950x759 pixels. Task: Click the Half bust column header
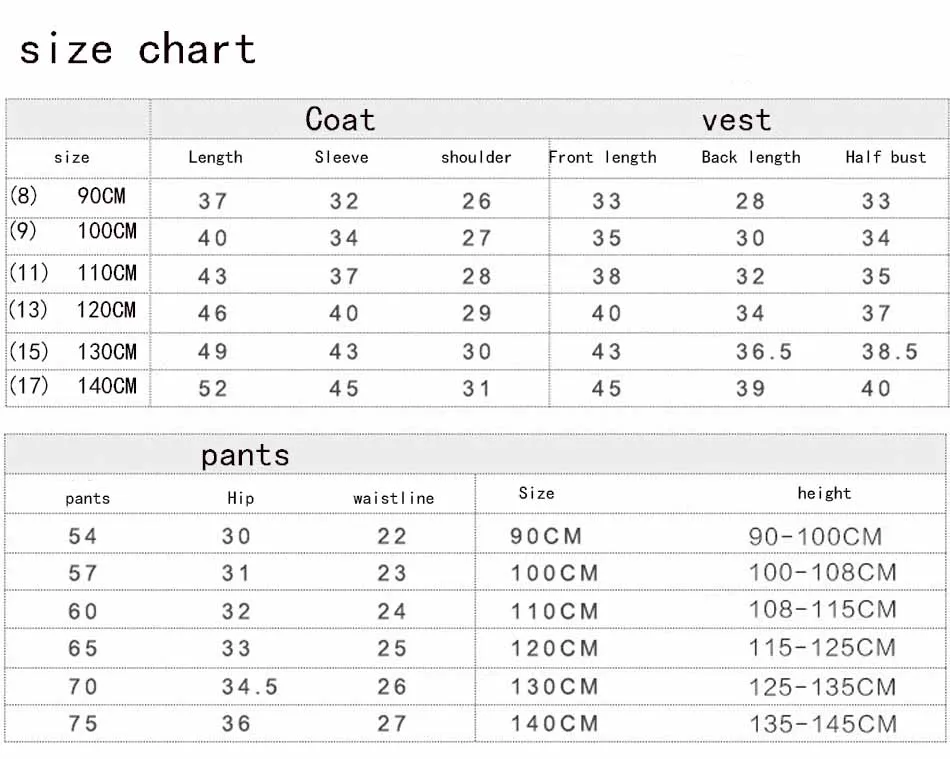click(x=886, y=157)
